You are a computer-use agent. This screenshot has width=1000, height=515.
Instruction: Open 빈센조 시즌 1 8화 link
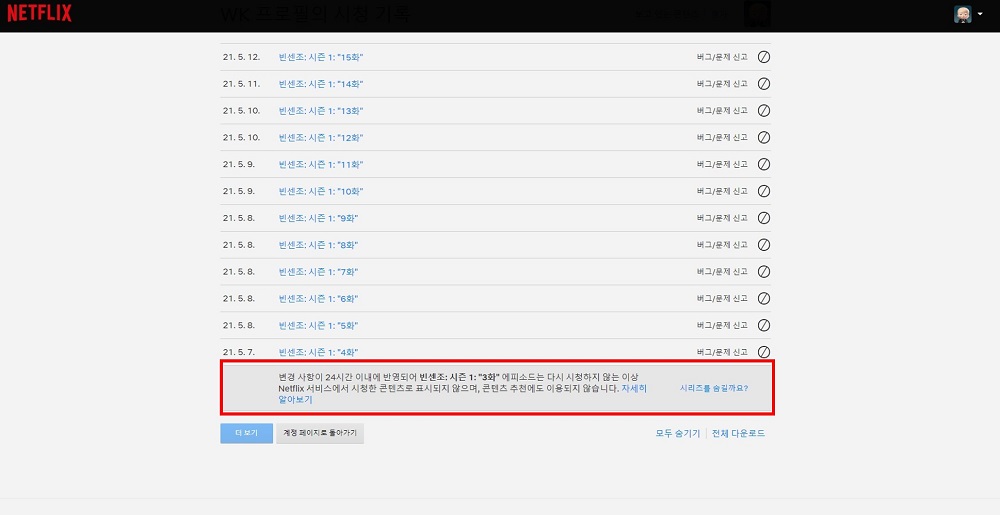tap(318, 245)
